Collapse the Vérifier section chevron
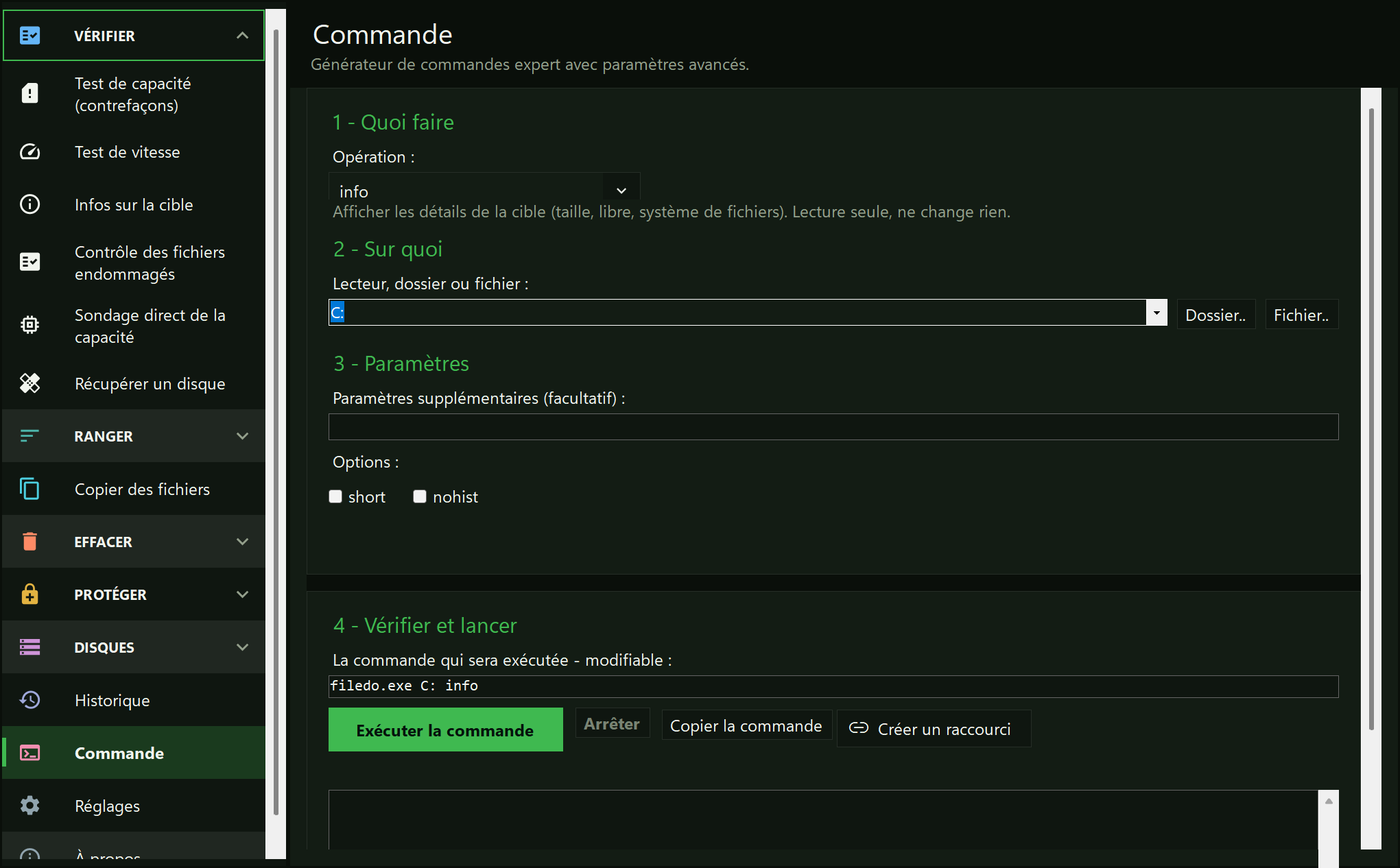The width and height of the screenshot is (1400, 868). 242,36
